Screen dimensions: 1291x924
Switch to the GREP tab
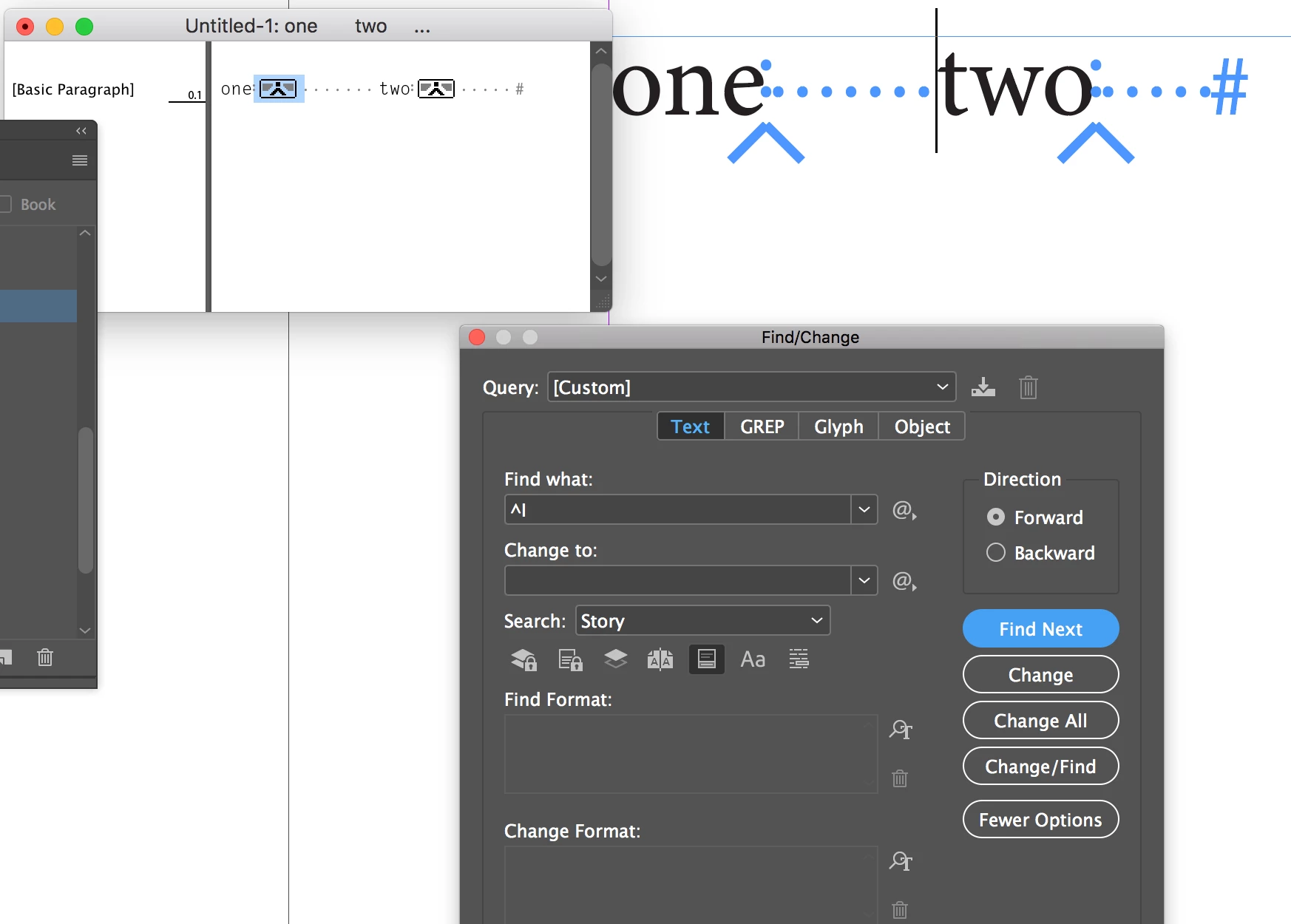pos(762,427)
